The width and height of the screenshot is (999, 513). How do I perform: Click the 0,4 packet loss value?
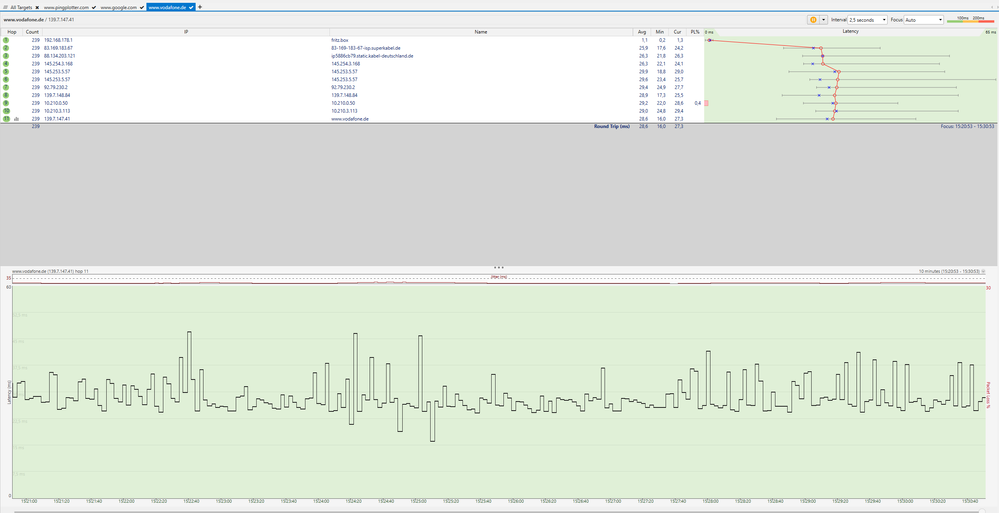point(698,103)
